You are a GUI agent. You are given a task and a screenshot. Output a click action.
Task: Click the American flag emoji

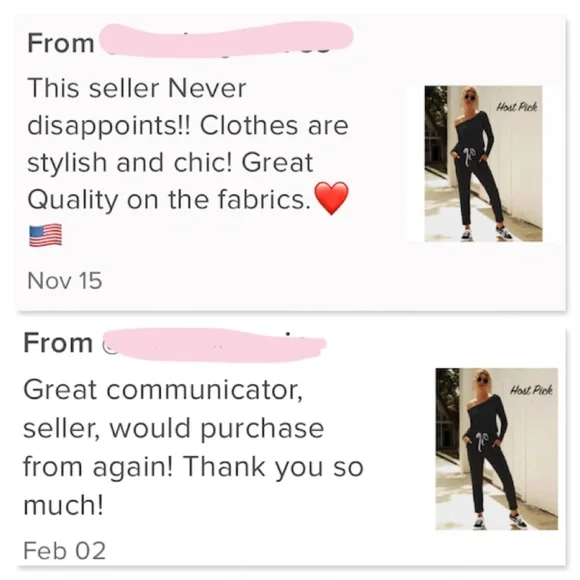45,235
